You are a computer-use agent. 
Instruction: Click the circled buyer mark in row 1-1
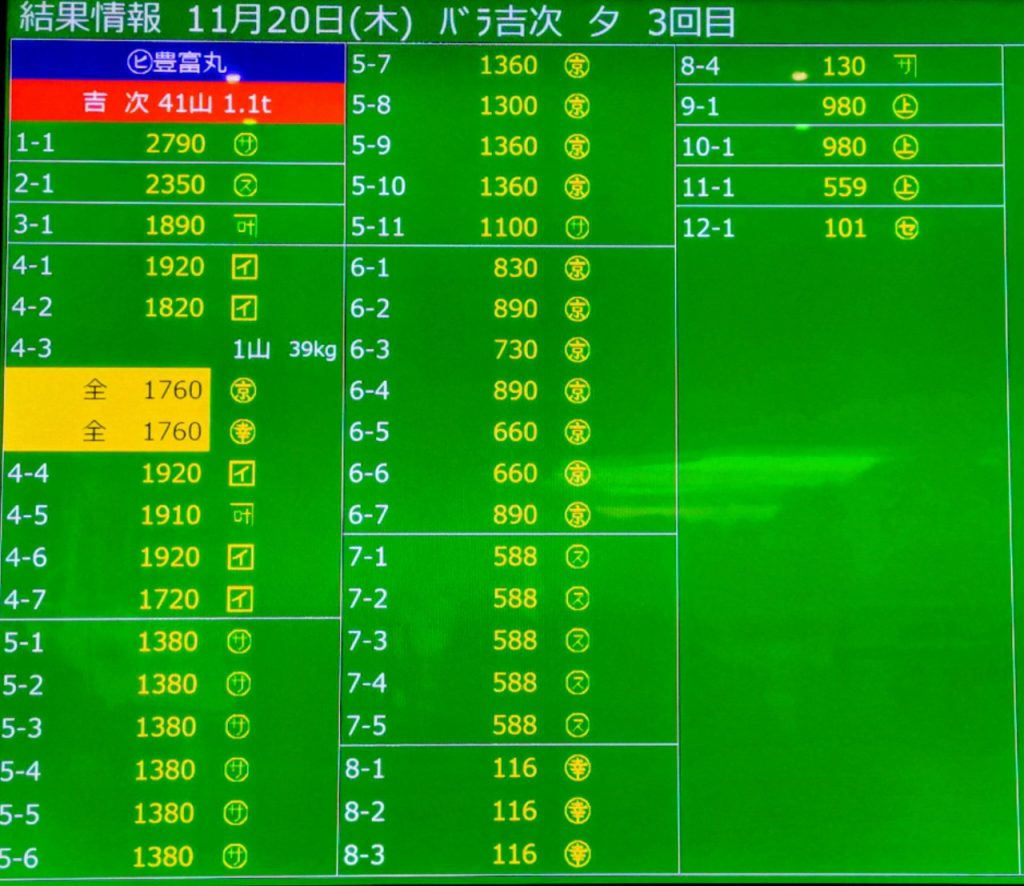(243, 144)
